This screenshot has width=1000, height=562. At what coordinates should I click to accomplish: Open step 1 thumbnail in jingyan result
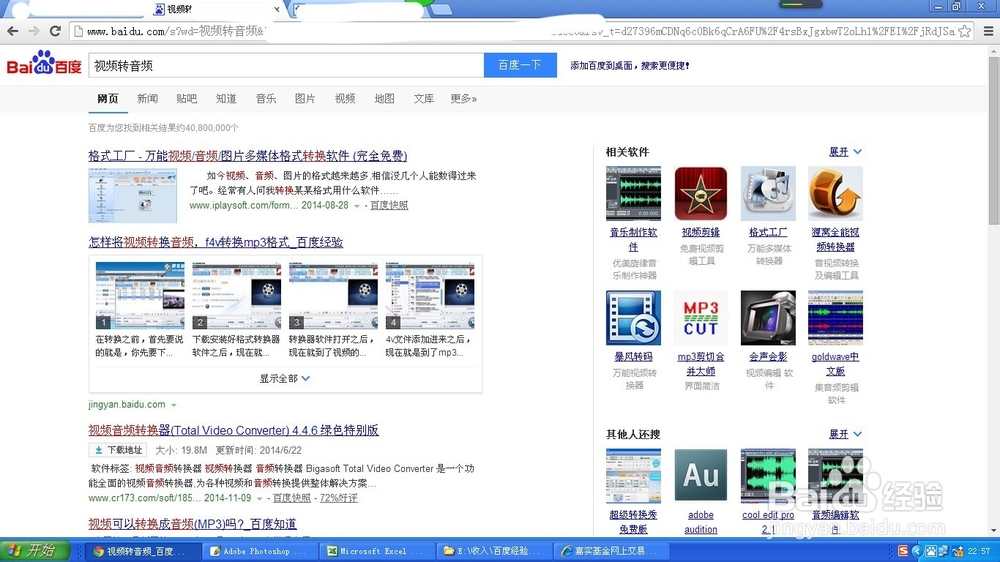140,295
